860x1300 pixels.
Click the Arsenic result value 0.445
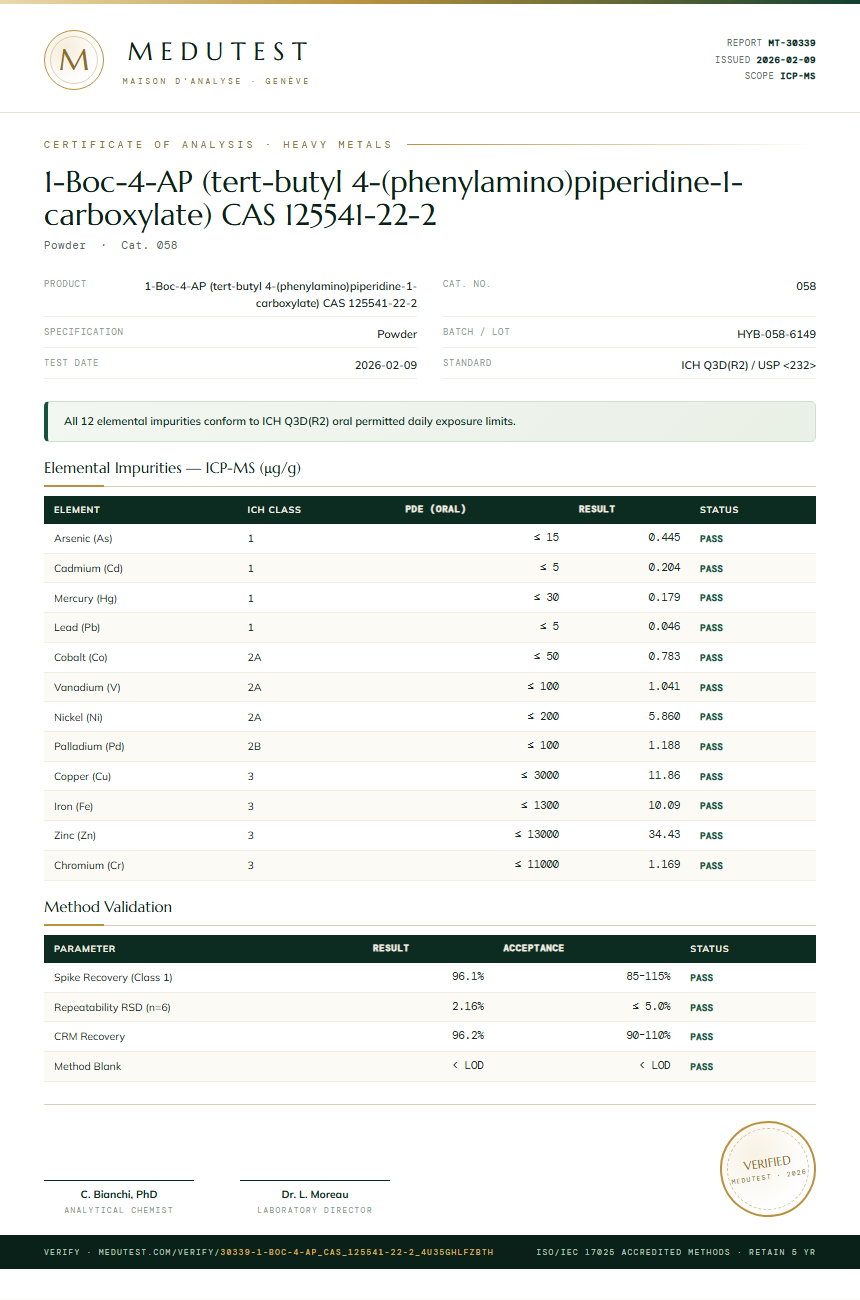pos(664,538)
